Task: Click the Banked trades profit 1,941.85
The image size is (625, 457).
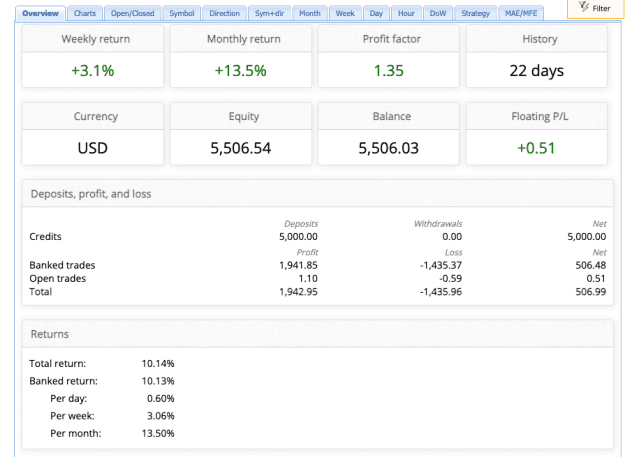Action: 298,265
